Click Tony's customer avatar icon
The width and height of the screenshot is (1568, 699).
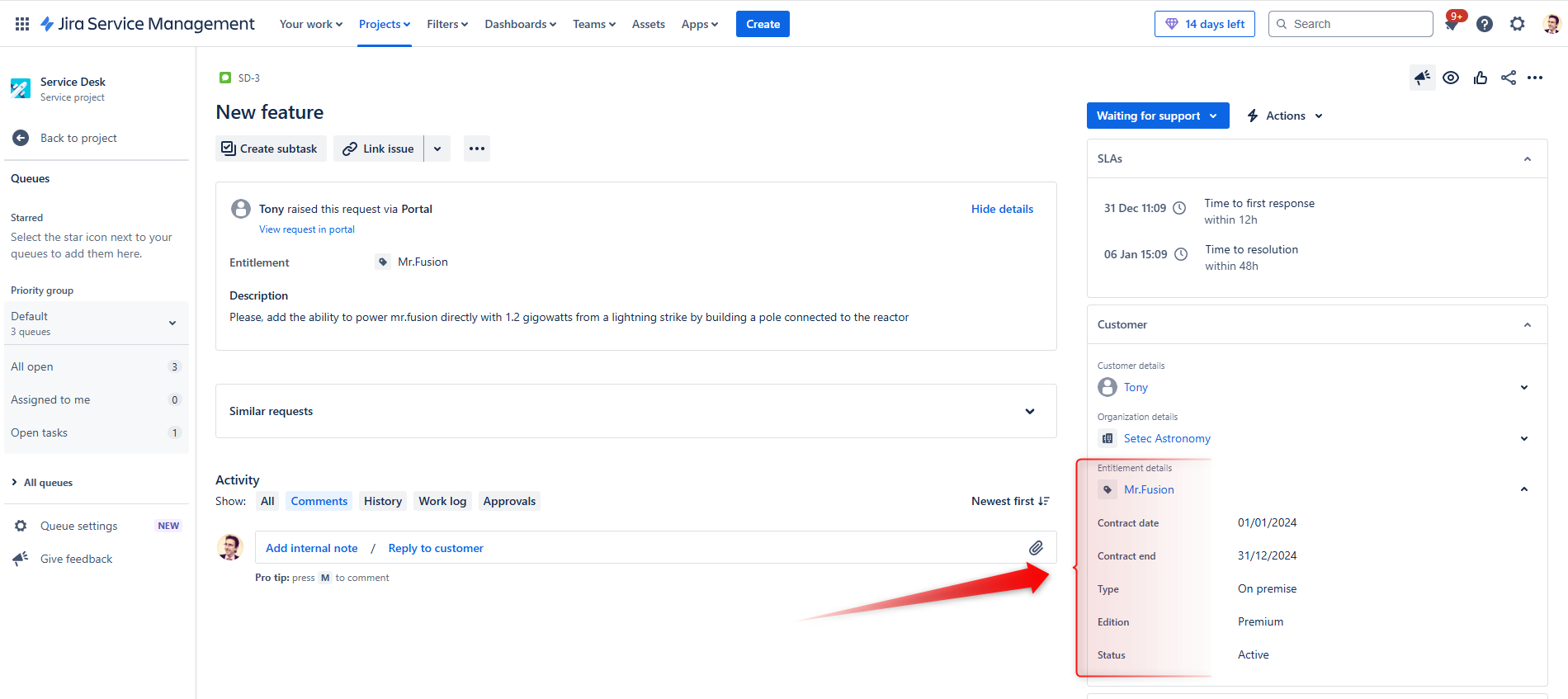tap(1108, 387)
